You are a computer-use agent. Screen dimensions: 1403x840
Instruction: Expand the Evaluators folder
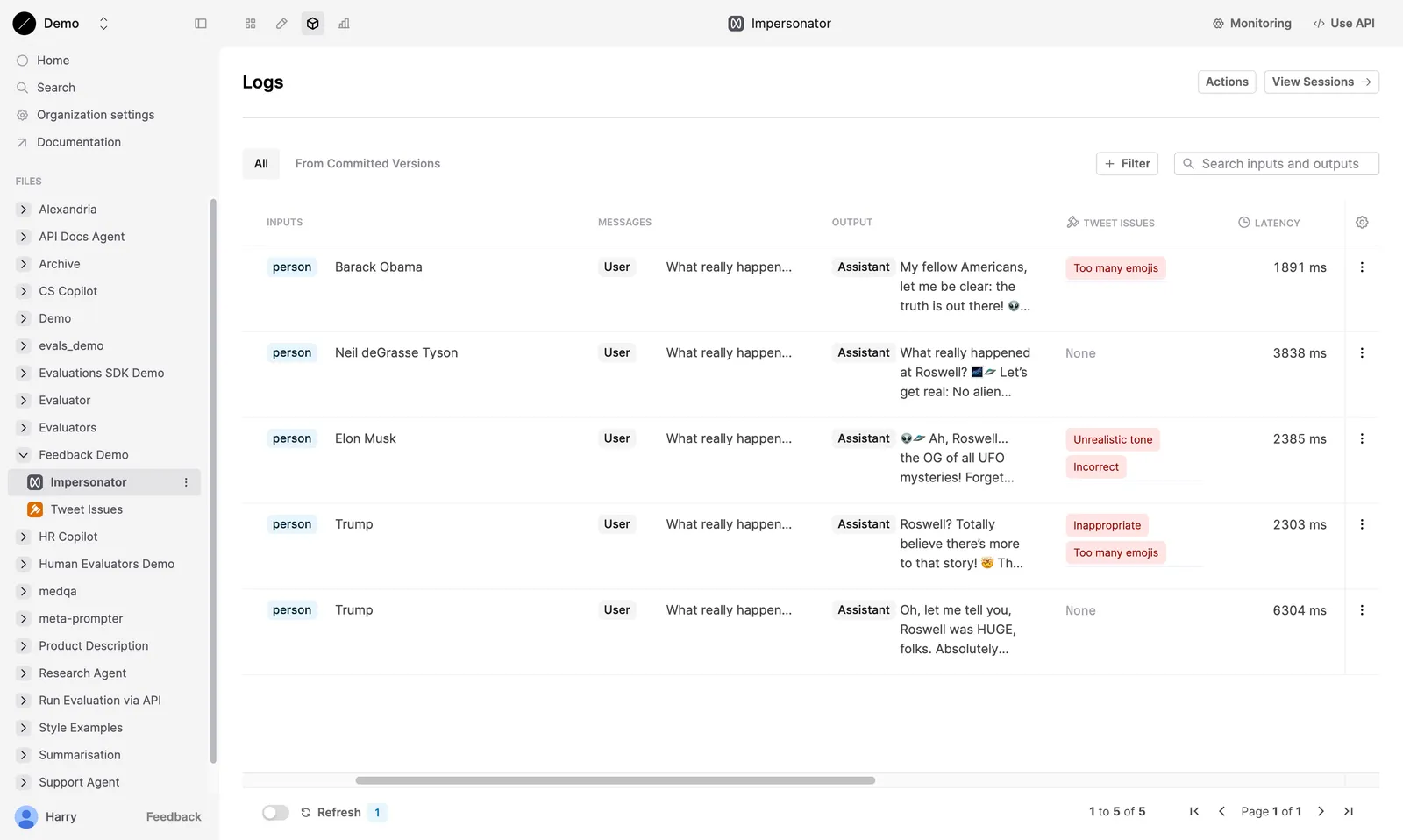[x=24, y=428]
